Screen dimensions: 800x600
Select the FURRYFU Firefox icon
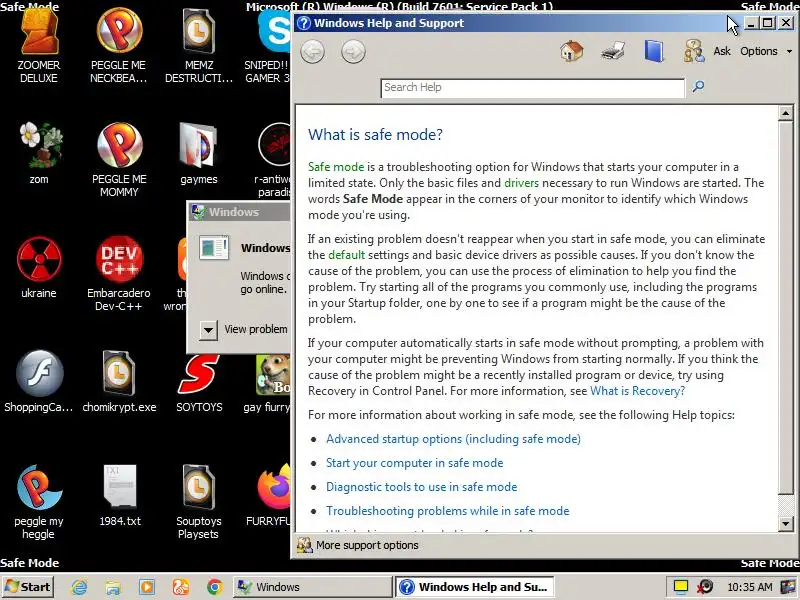[x=269, y=496]
